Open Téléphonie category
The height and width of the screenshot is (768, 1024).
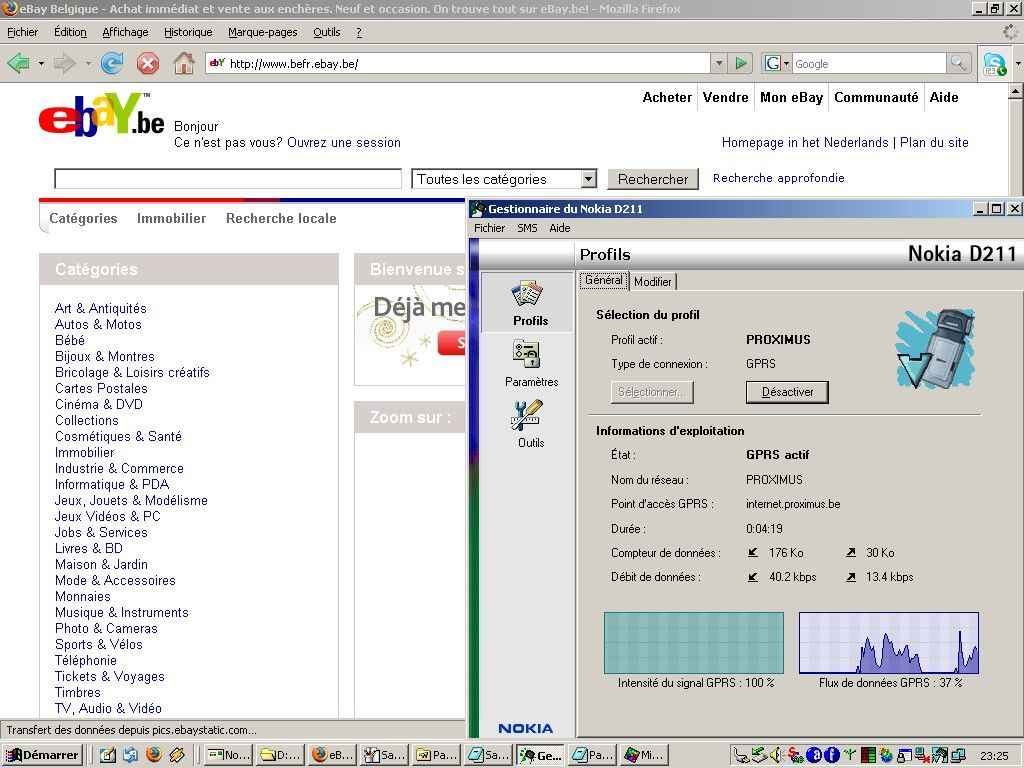pyautogui.click(x=86, y=660)
